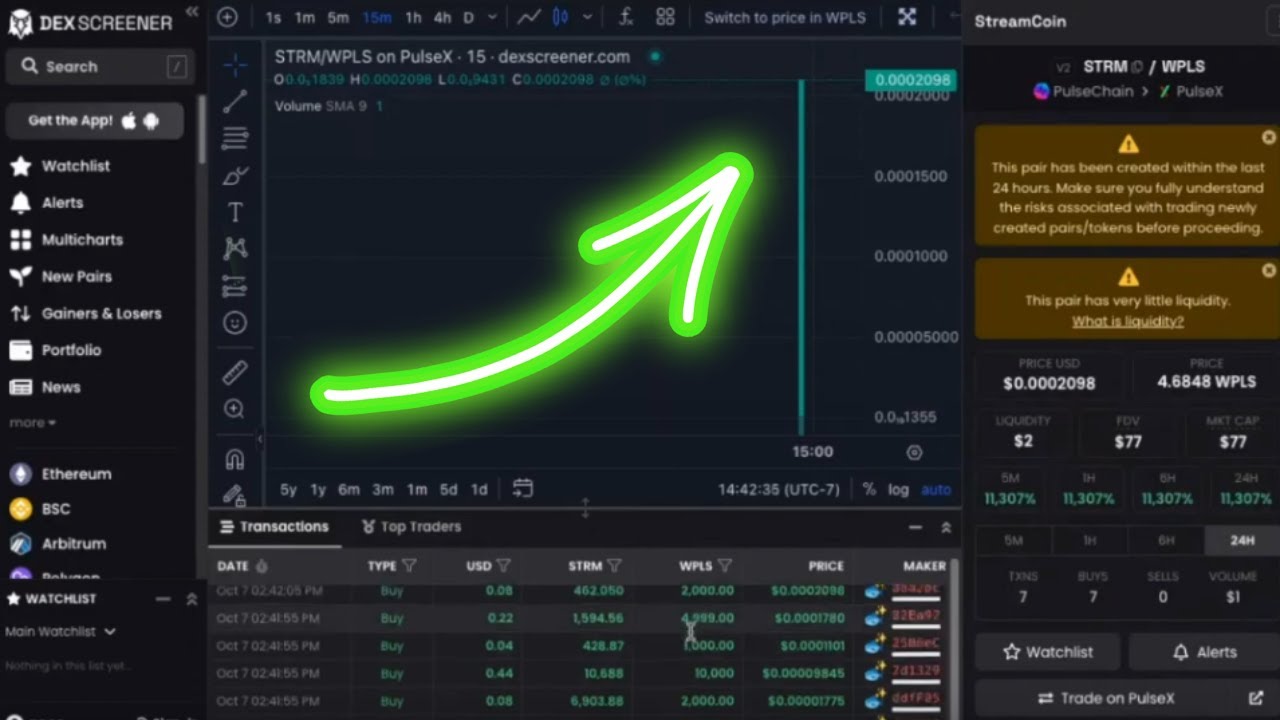Screen dimensions: 1280x720
Task: Open the Main Watchlist dropdown
Action: click(60, 632)
